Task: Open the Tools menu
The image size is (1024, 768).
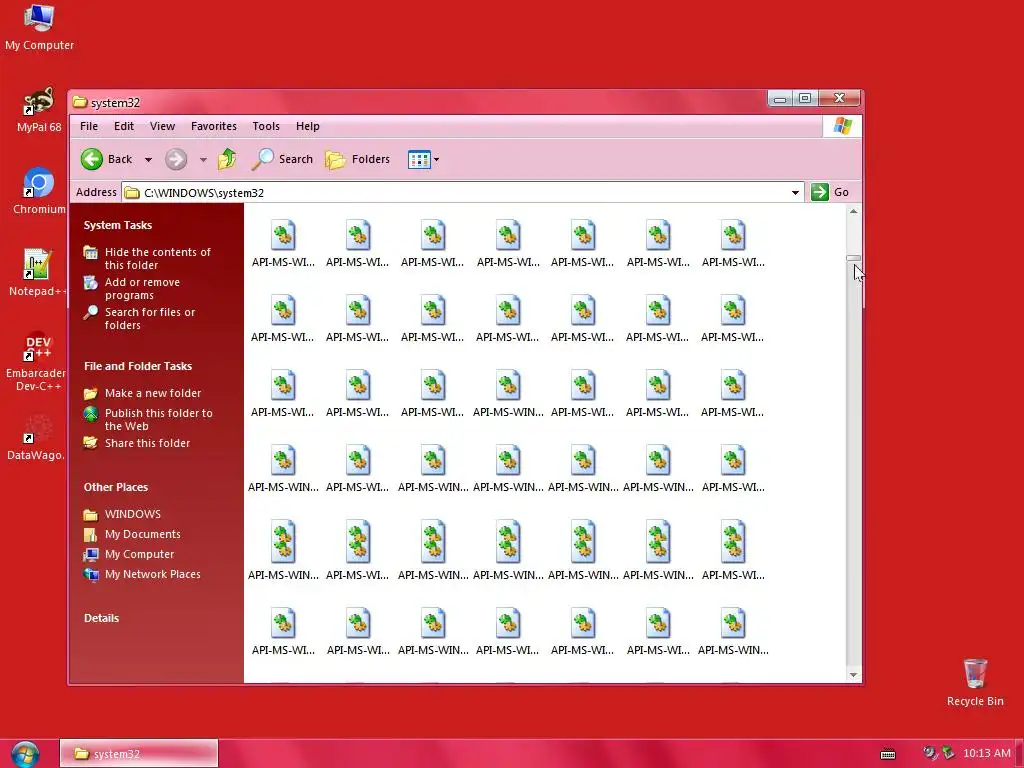Action: [266, 126]
